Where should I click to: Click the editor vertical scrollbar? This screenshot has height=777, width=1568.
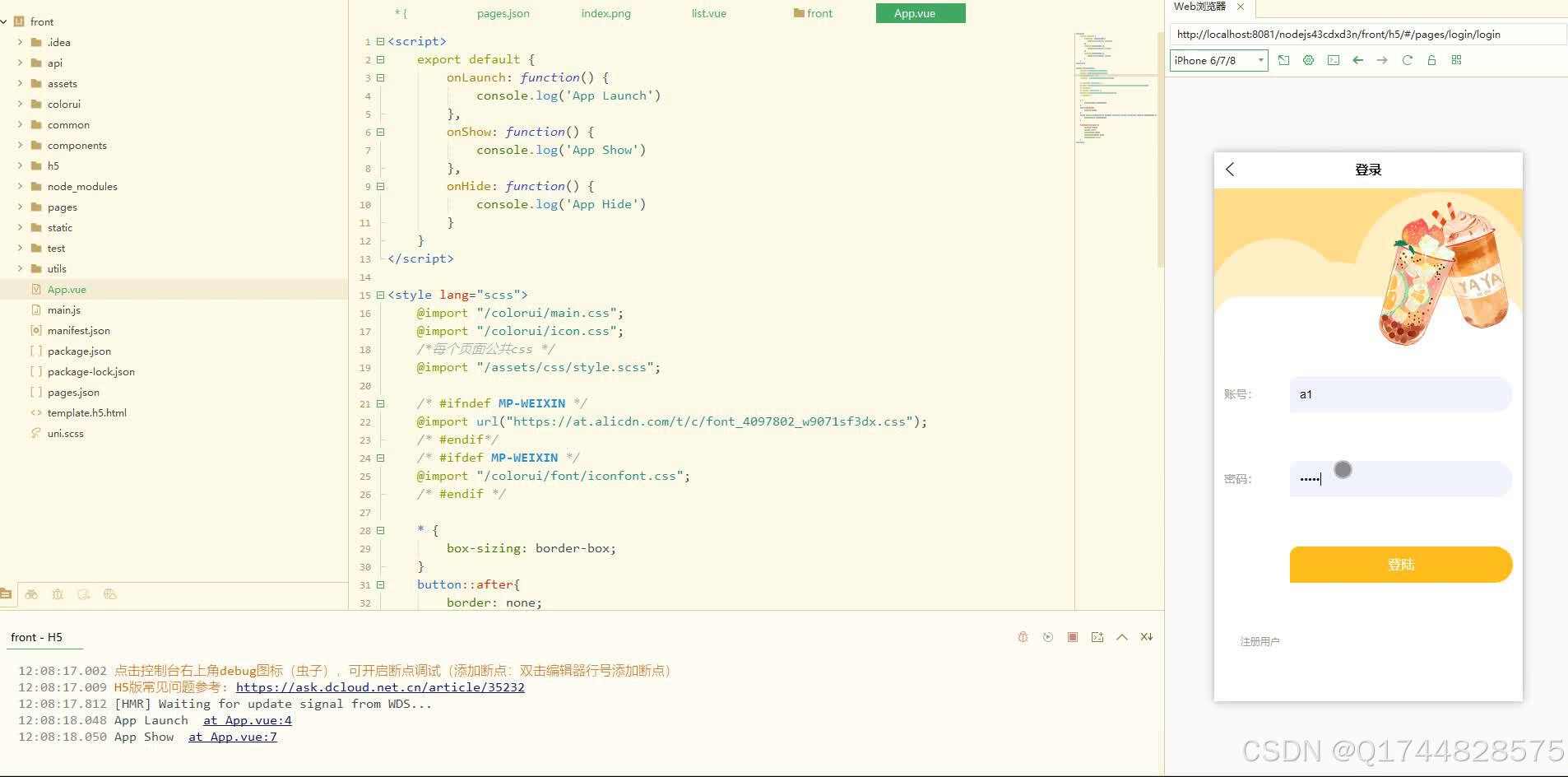1161,148
